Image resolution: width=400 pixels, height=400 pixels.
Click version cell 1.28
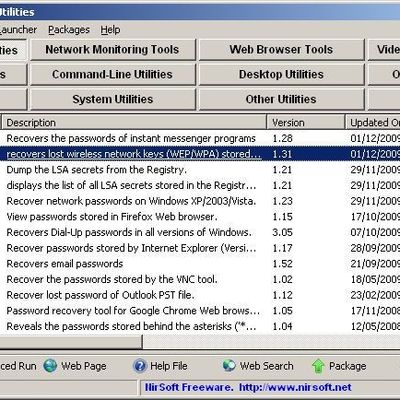(282, 138)
